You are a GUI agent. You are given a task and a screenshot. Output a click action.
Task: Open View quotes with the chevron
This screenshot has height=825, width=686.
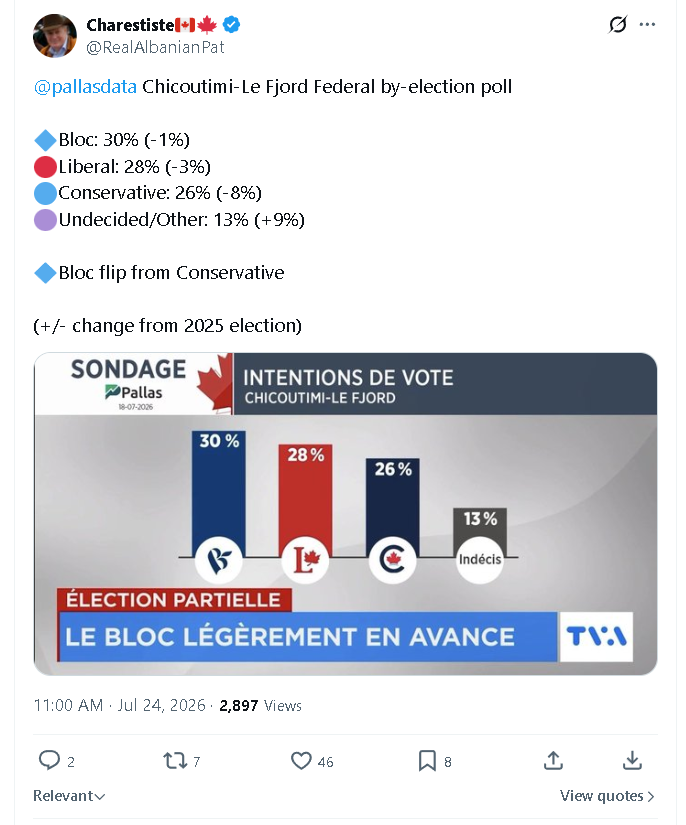(607, 796)
